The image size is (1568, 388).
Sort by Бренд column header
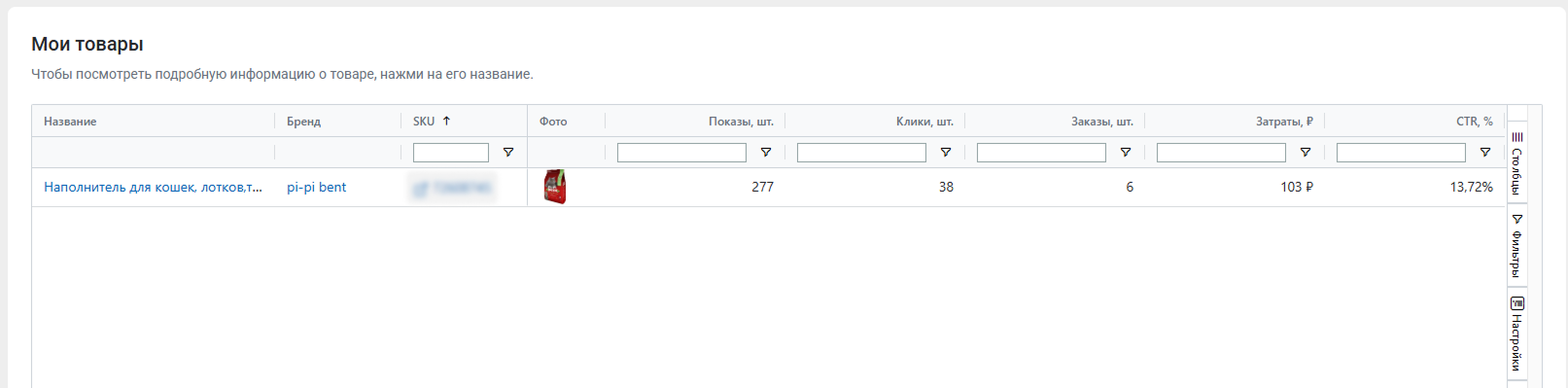[x=303, y=122]
